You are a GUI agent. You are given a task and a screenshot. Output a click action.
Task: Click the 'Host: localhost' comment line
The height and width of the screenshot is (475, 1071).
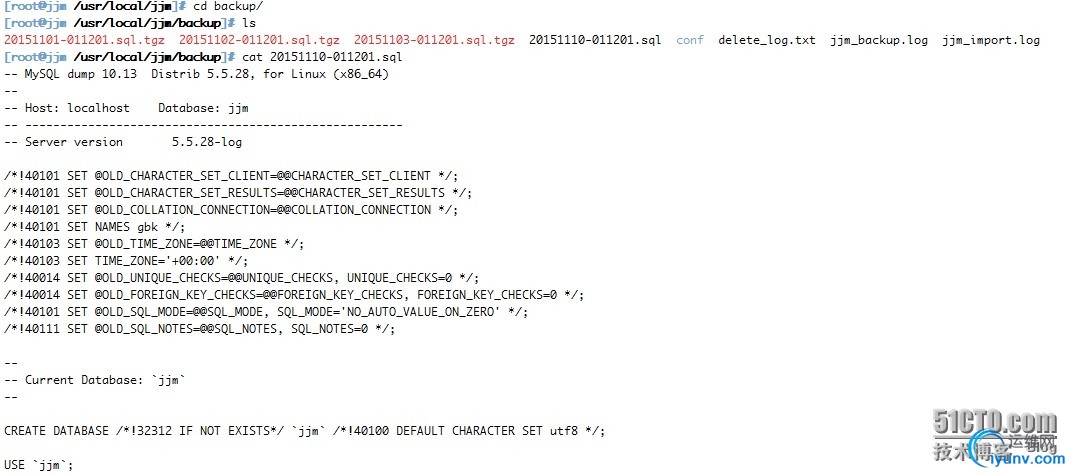tap(95, 108)
